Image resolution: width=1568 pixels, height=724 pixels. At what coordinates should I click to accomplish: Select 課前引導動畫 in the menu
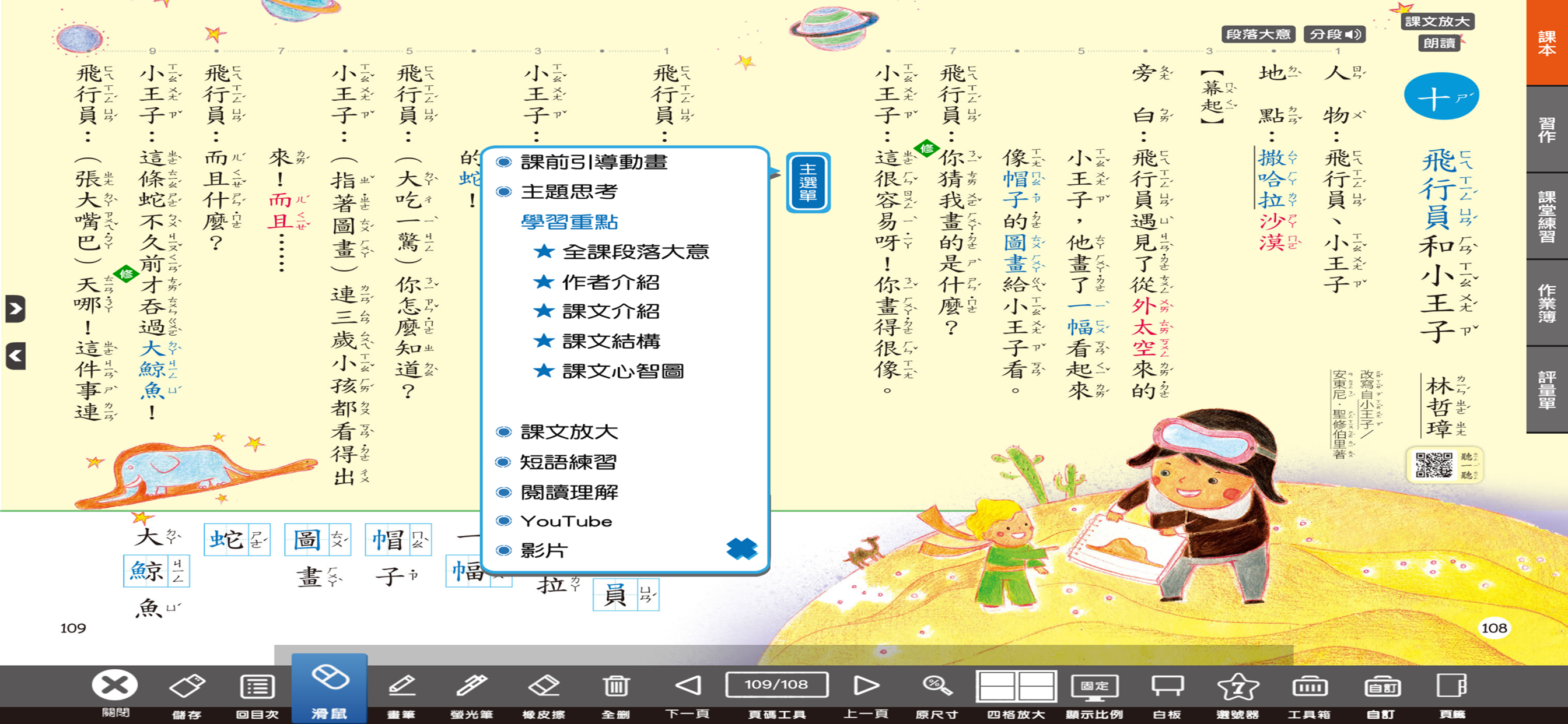[594, 162]
